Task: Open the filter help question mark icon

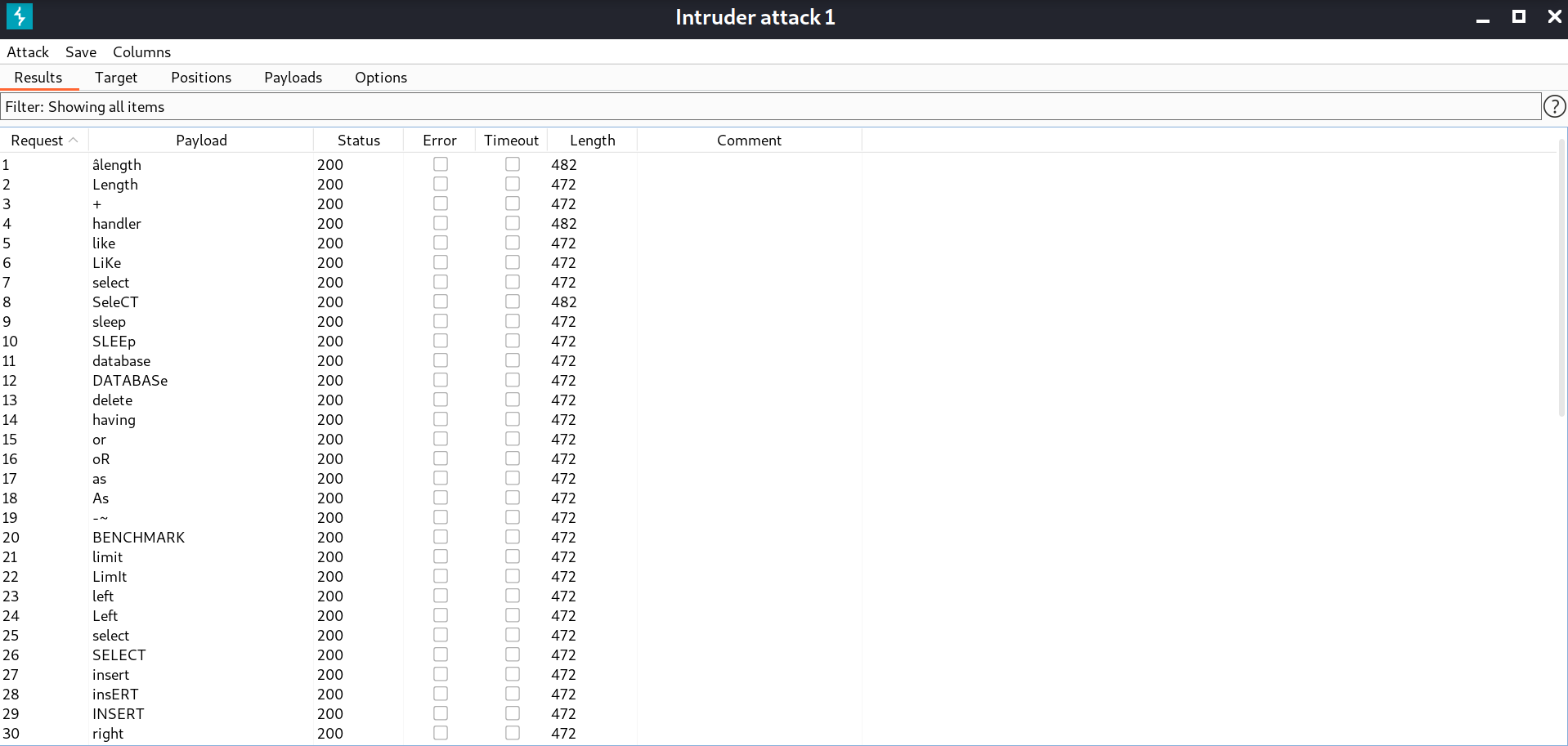Action: tap(1554, 106)
